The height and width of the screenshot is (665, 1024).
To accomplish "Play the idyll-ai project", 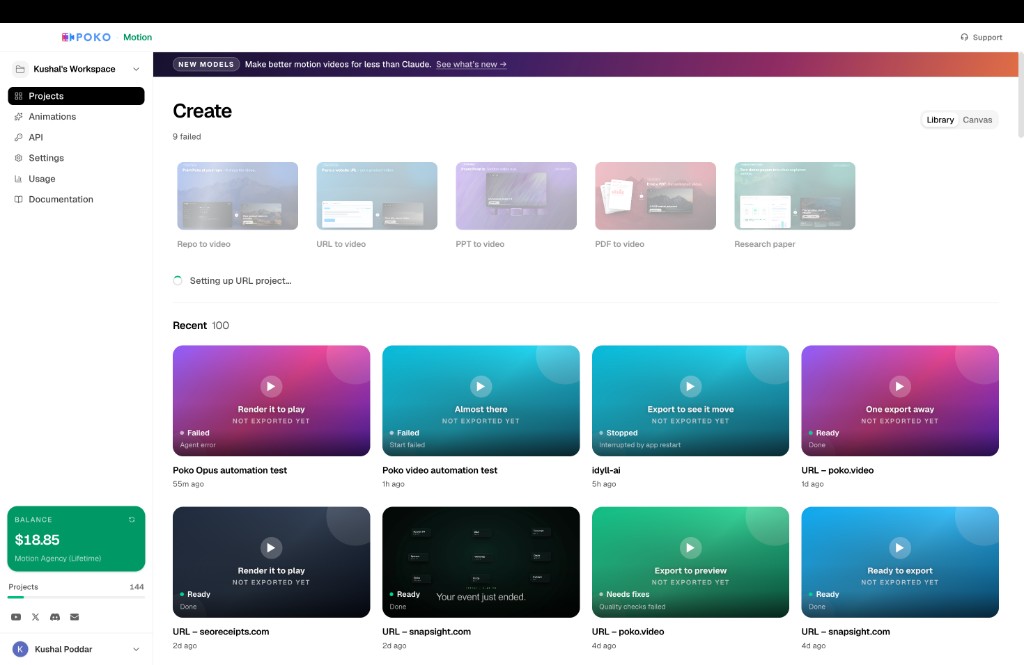I will click(x=690, y=386).
